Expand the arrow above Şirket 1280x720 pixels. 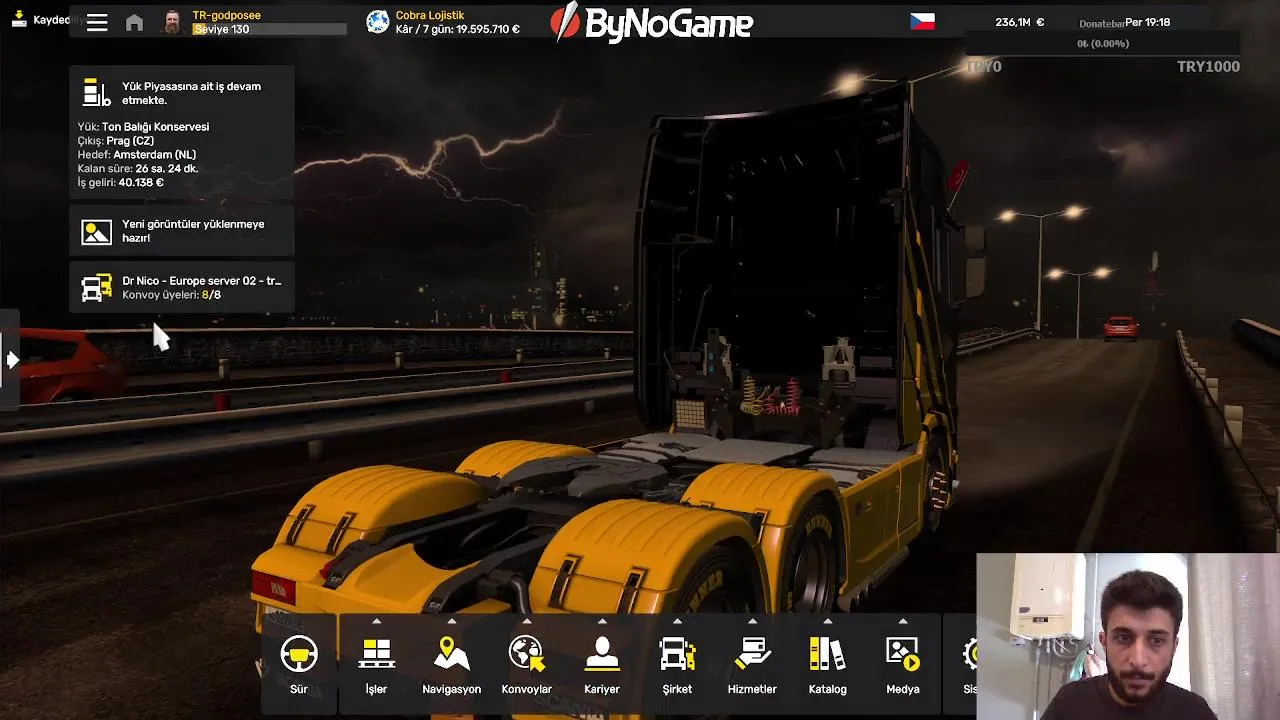point(677,621)
